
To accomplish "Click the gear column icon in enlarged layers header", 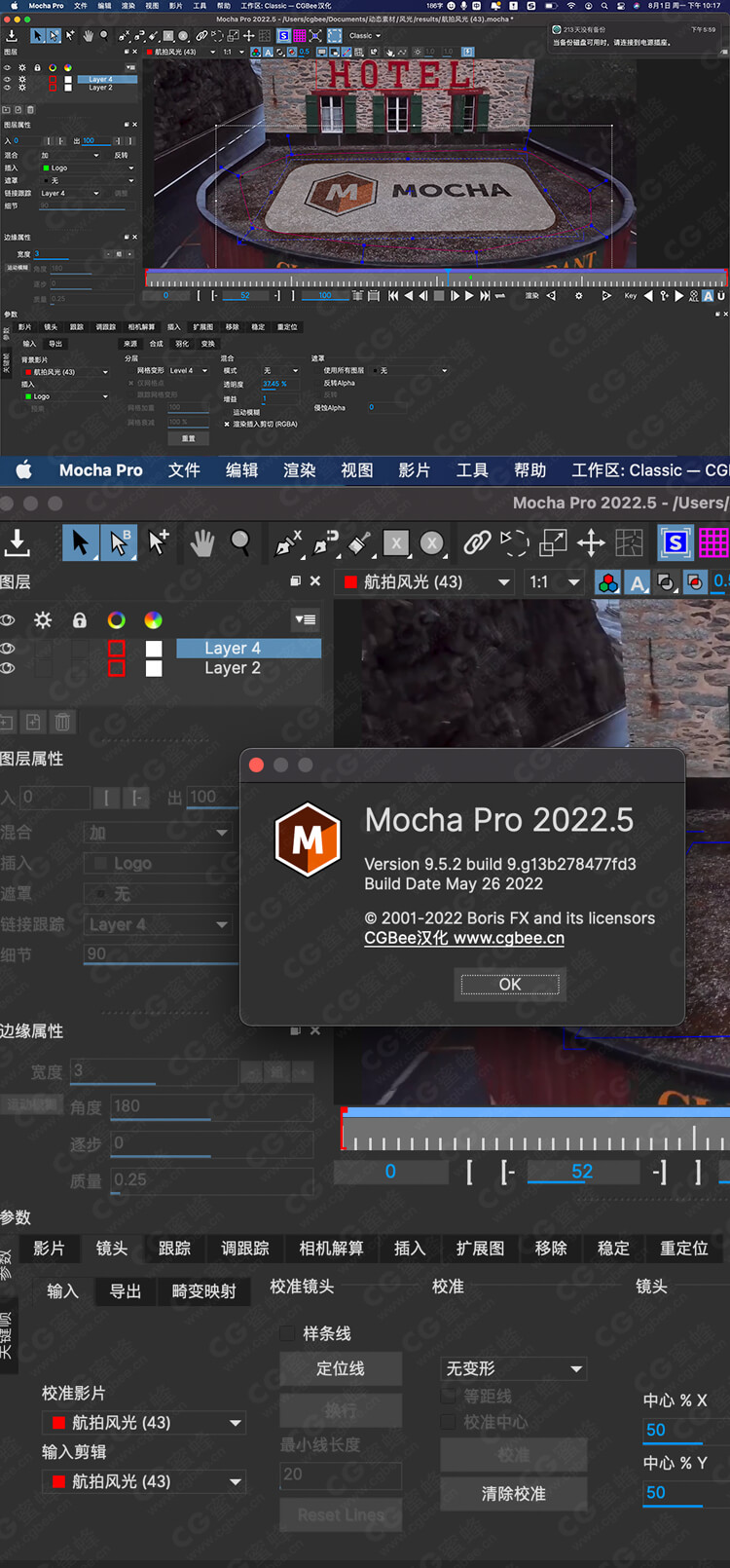I will (x=43, y=620).
